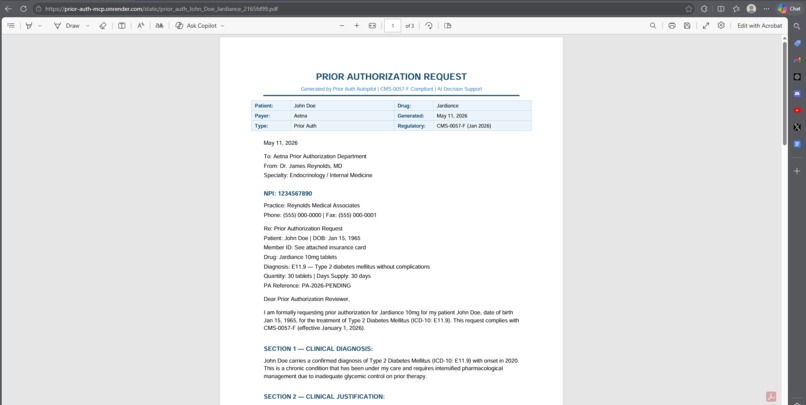Save the PDF document

[x=687, y=26]
